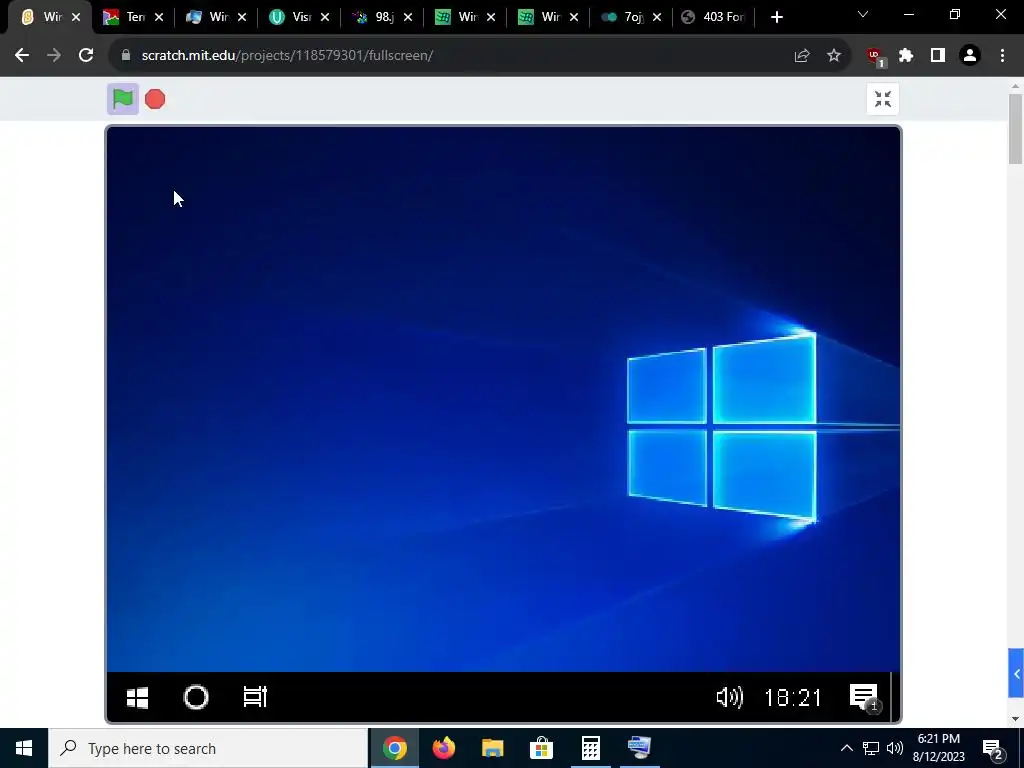Open host clock showing 6:21 PM
This screenshot has width=1024, height=768.
click(x=938, y=748)
